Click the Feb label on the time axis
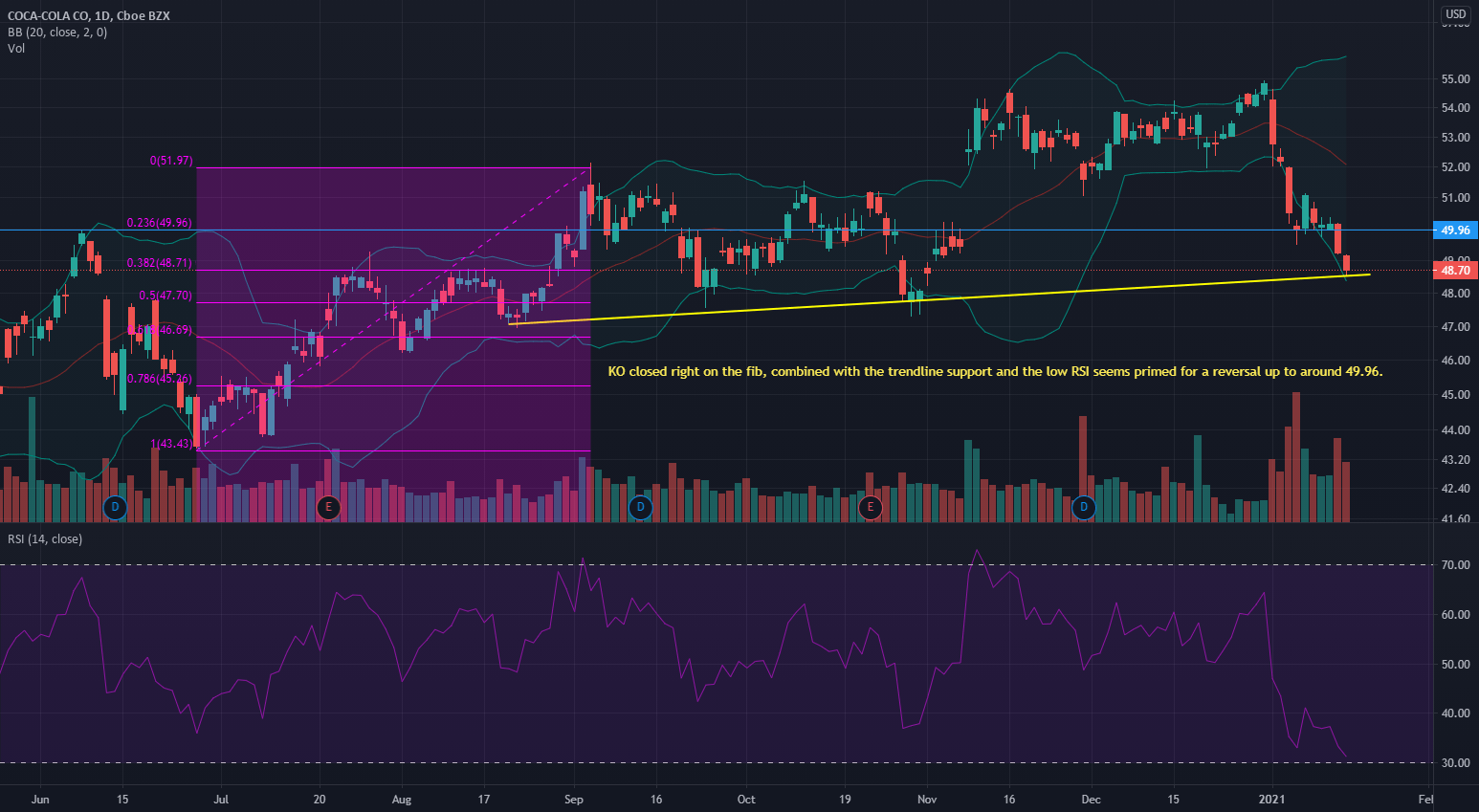 [1425, 800]
